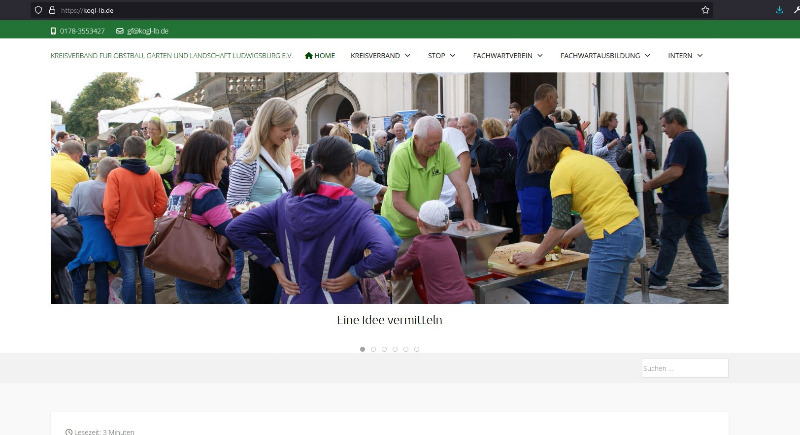Image resolution: width=800 pixels, height=435 pixels.
Task: Click the clock icon beside Lesezeit
Action: 69,432
